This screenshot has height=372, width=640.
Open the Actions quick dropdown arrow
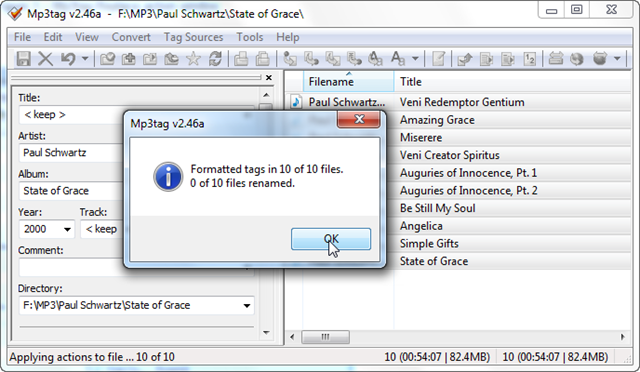pyautogui.click(x=415, y=59)
